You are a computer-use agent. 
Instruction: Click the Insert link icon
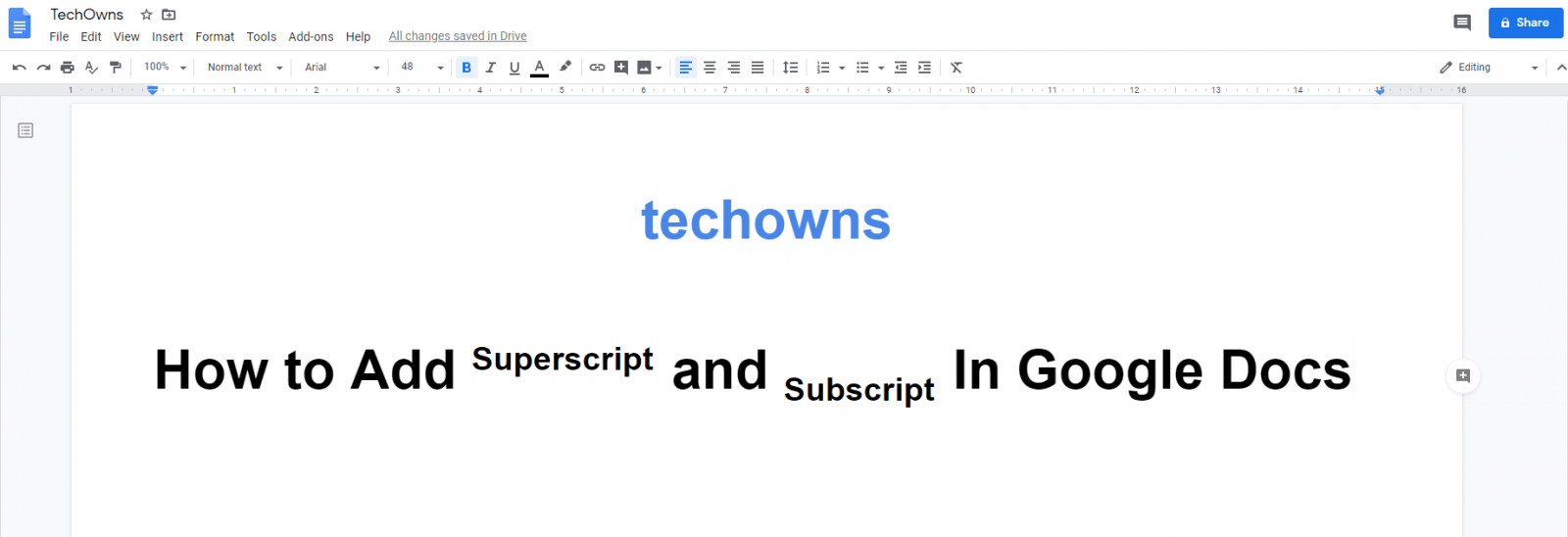[x=597, y=68]
